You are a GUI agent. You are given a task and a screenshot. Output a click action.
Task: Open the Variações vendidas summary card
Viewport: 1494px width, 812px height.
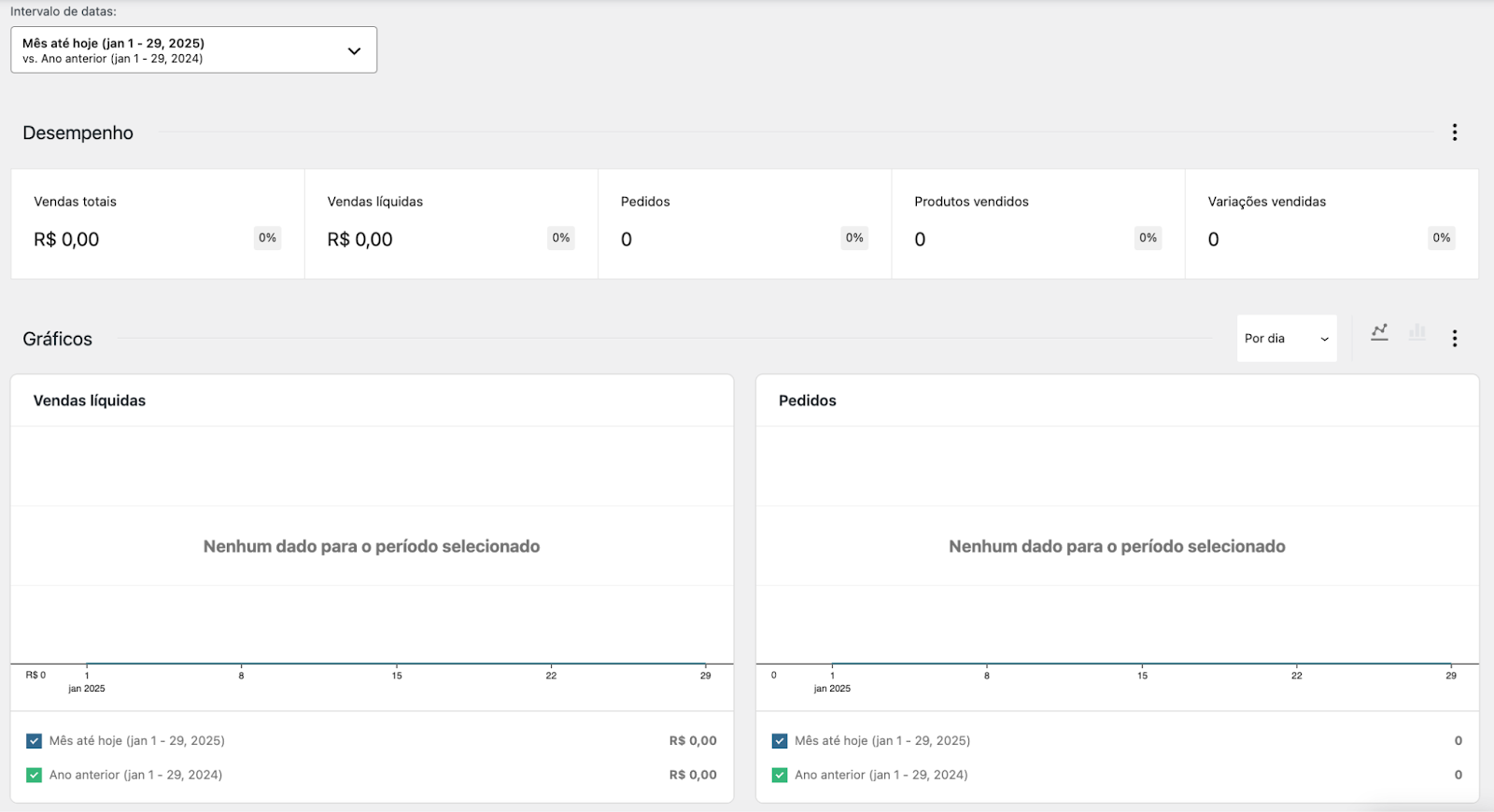coord(1332,224)
